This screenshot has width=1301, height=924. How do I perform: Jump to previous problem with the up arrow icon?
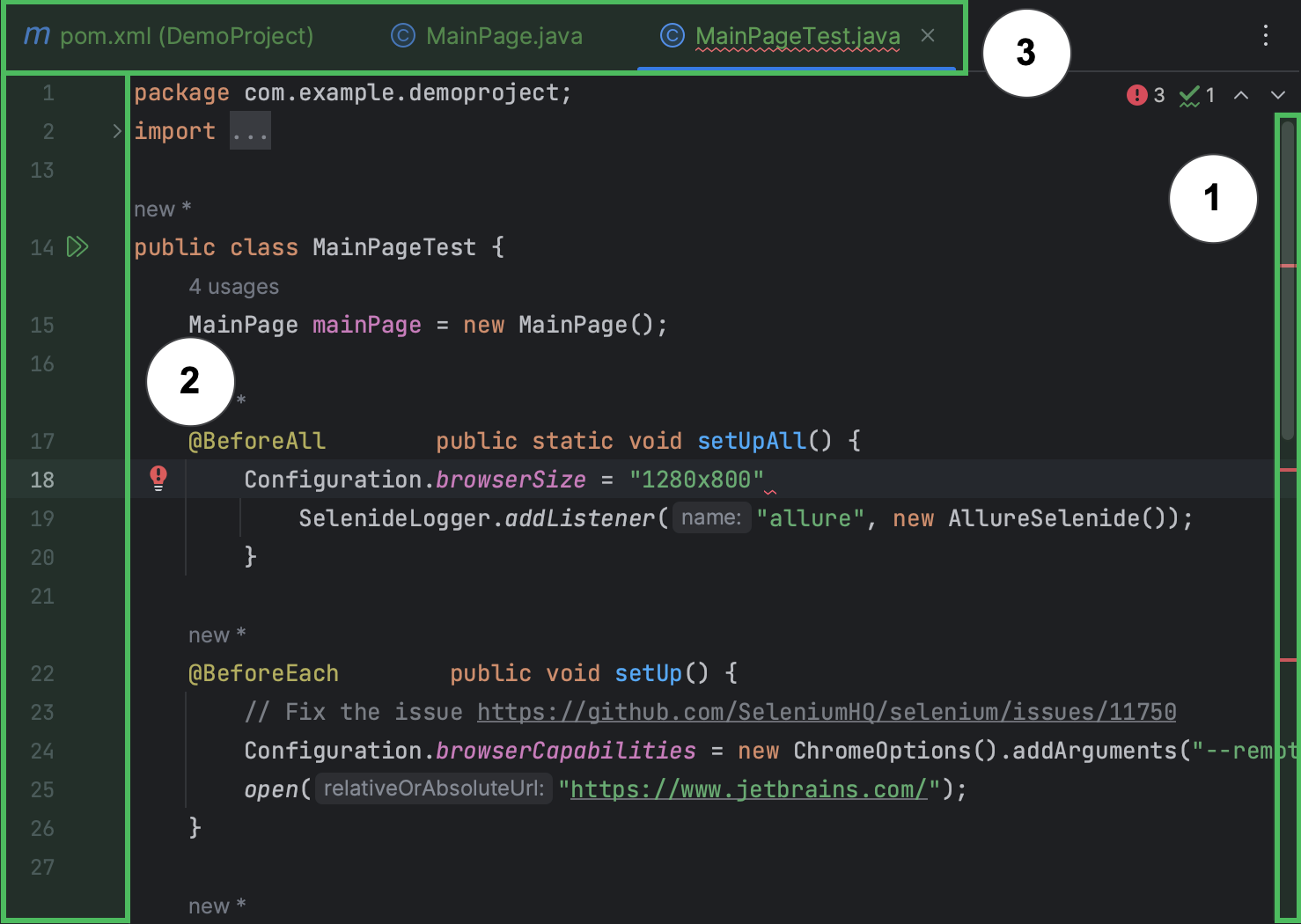1241,95
